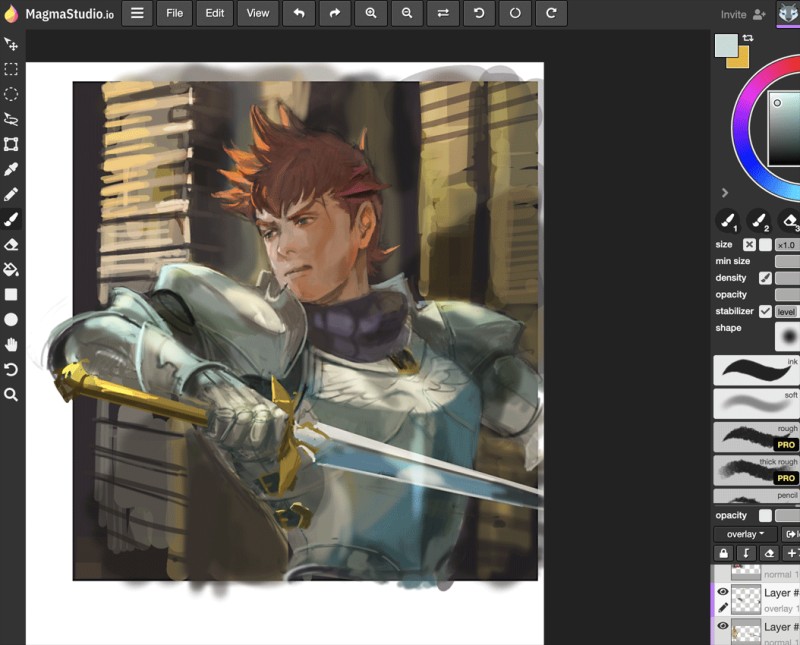
Task: Click the Invite button
Action: [743, 14]
